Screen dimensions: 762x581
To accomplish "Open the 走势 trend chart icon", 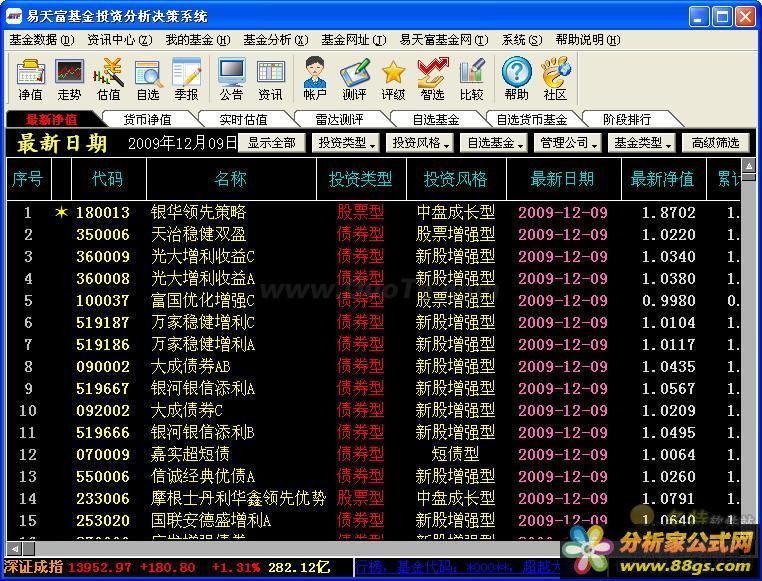I will (x=69, y=79).
